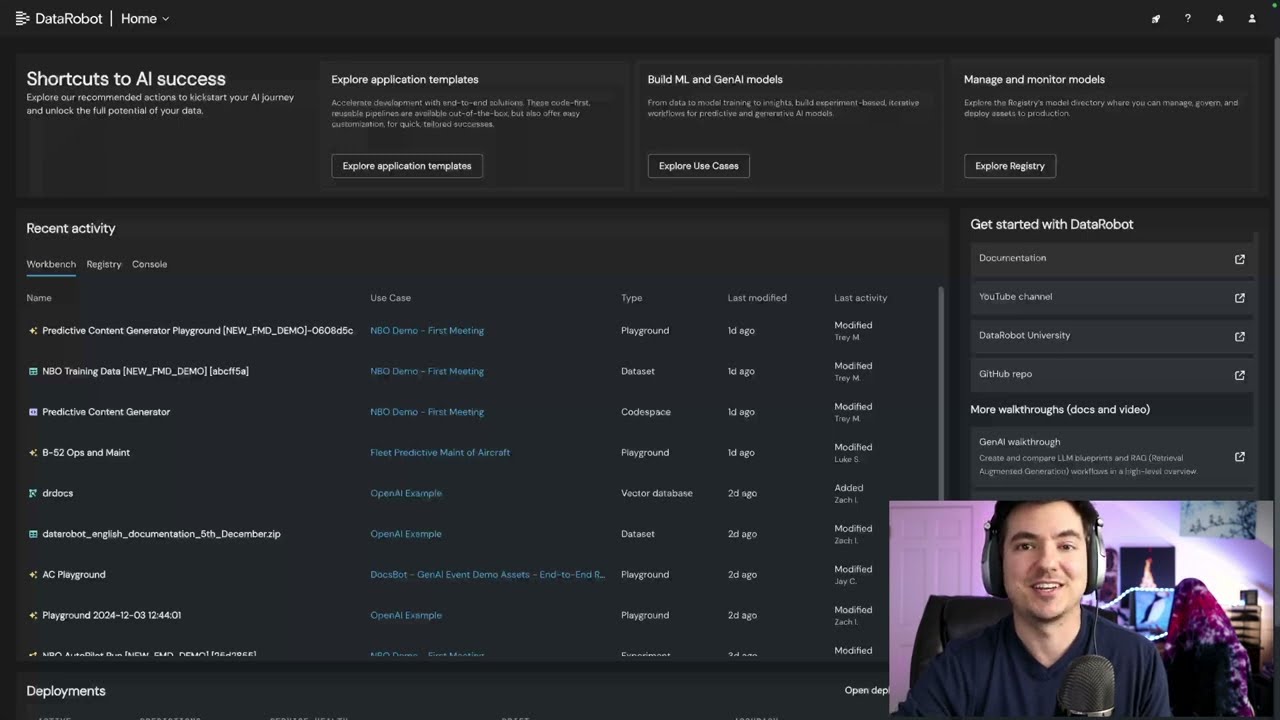Screen dimensions: 1280x720
Task: Click the dataset icon beside datarobot_english_documentation zip
Action: [33, 534]
